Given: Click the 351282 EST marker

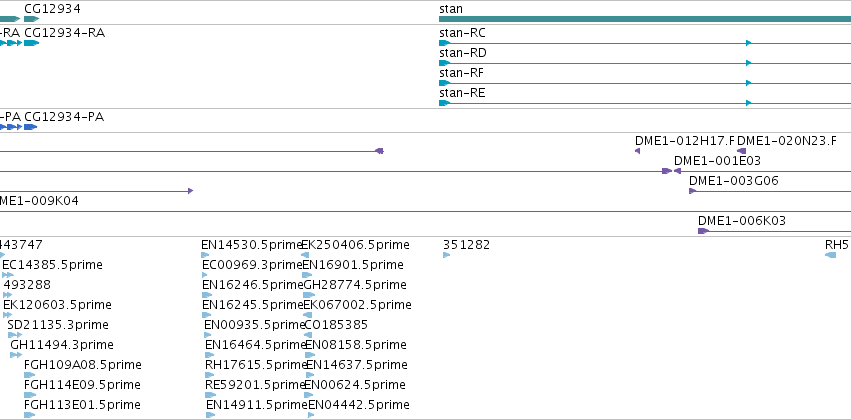Looking at the screenshot, I should [x=447, y=255].
